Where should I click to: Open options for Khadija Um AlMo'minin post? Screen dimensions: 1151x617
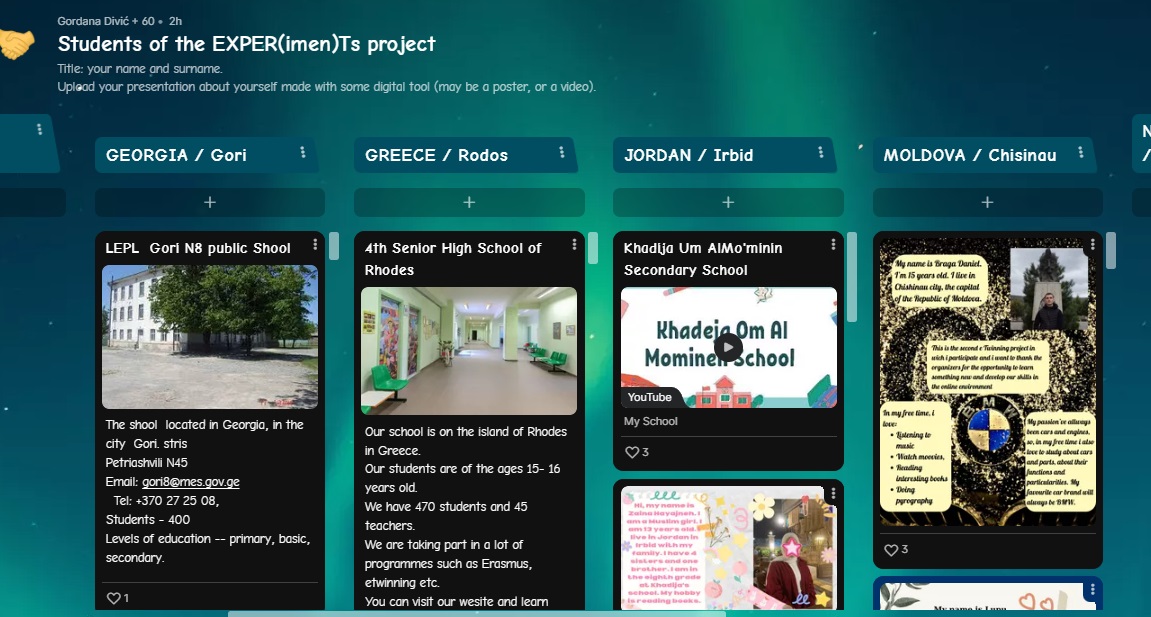click(x=834, y=245)
